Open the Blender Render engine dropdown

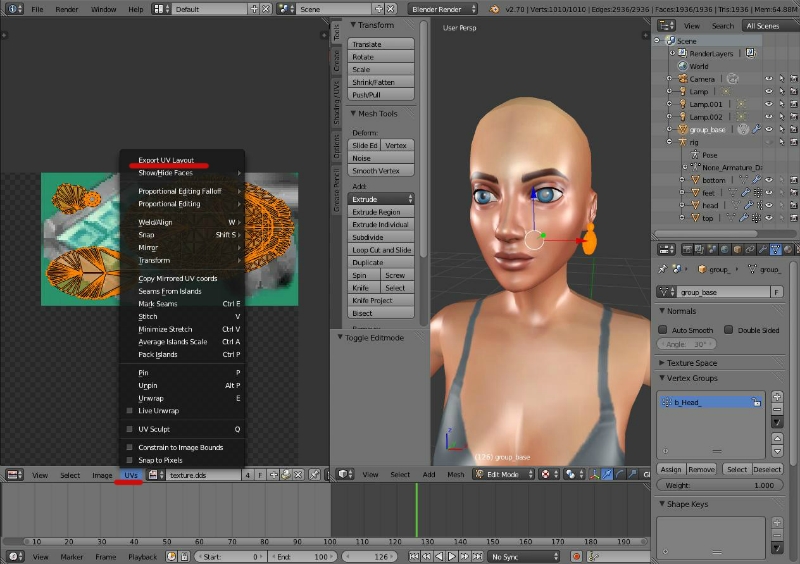coord(442,9)
